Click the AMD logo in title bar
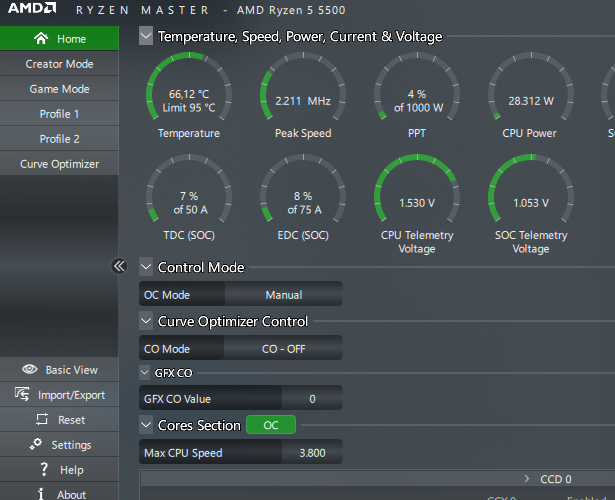Image resolution: width=615 pixels, height=500 pixels. (32, 8)
